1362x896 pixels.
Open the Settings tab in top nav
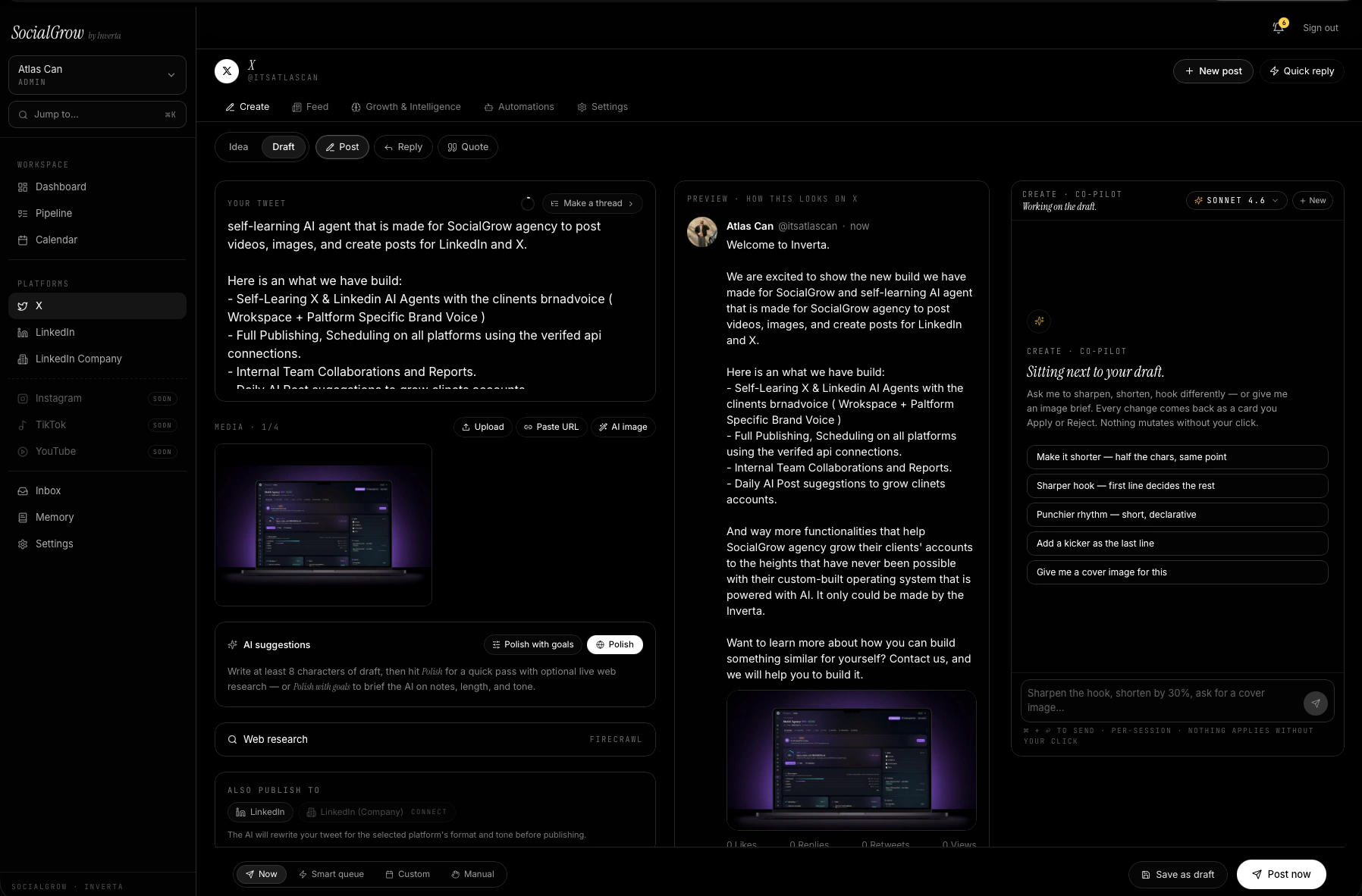click(603, 107)
